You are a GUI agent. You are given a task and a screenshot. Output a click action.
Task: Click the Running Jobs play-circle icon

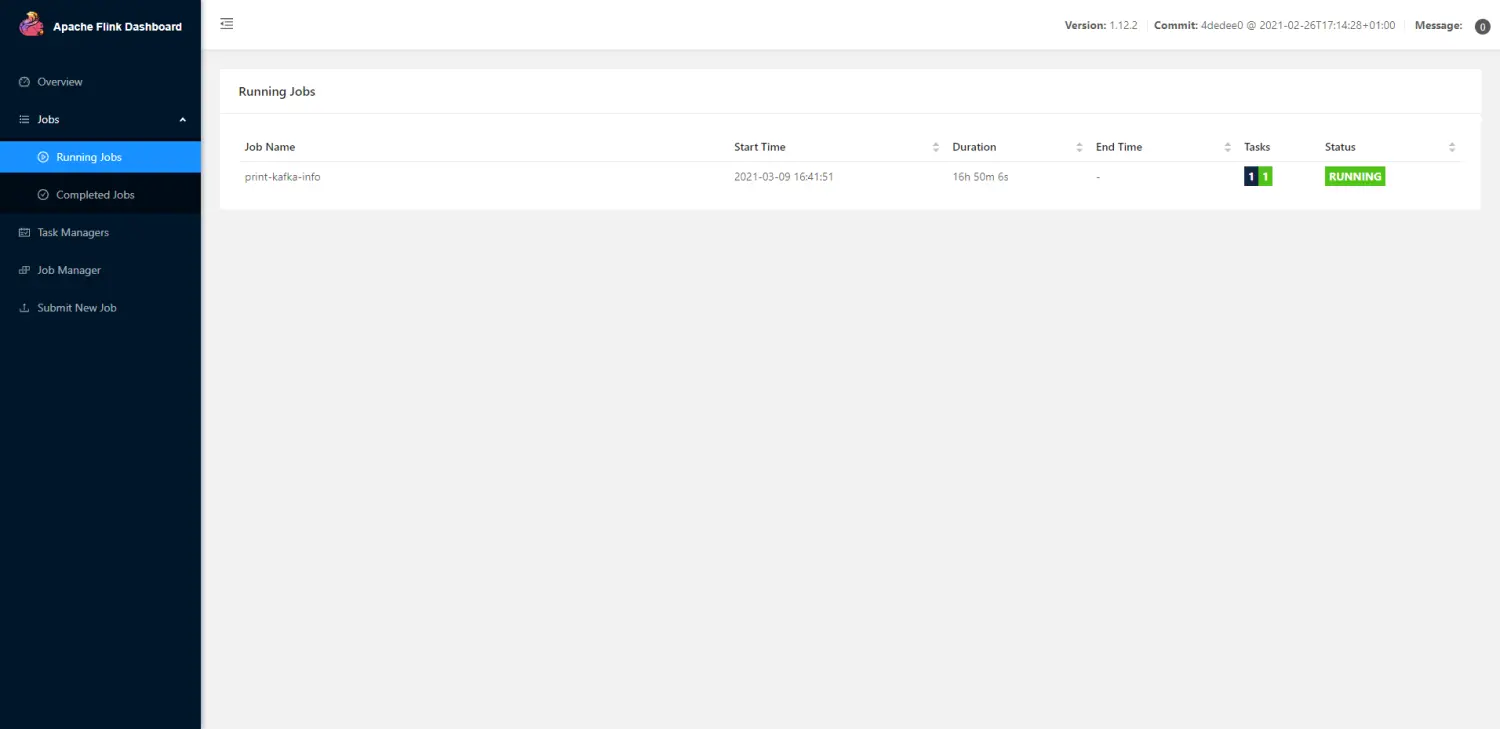pos(43,157)
